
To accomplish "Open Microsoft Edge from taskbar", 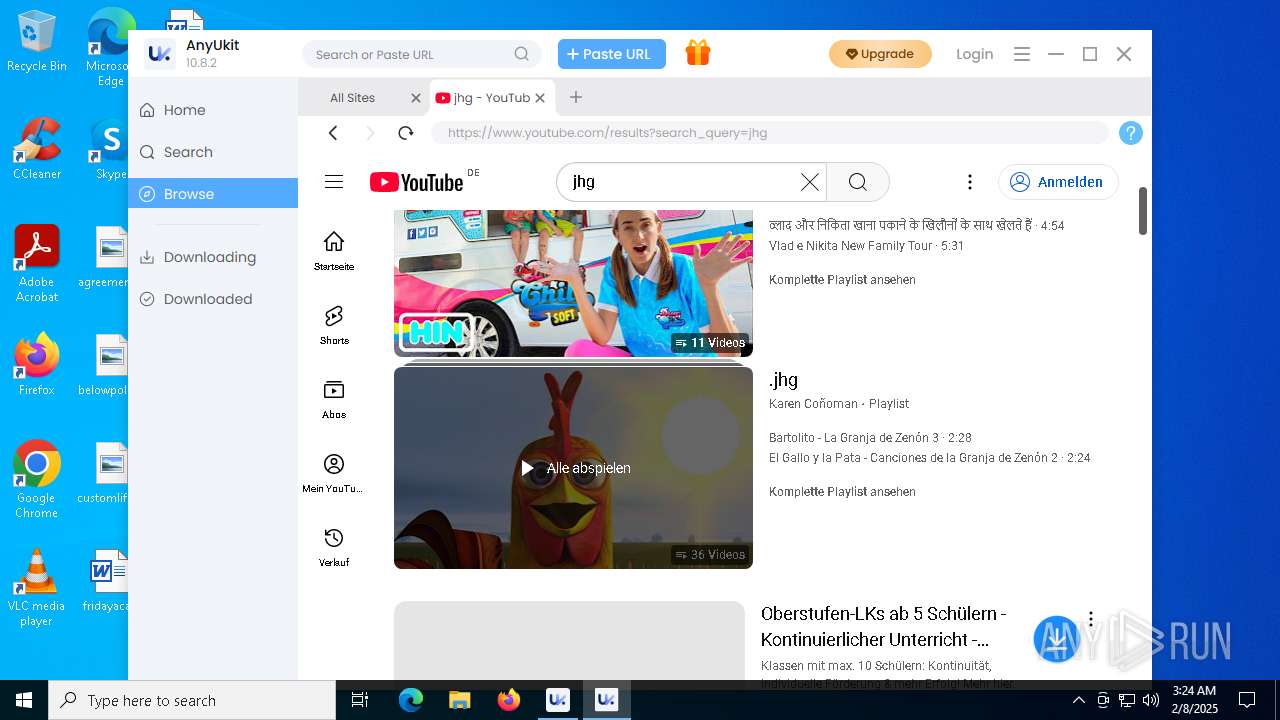I will (x=411, y=700).
